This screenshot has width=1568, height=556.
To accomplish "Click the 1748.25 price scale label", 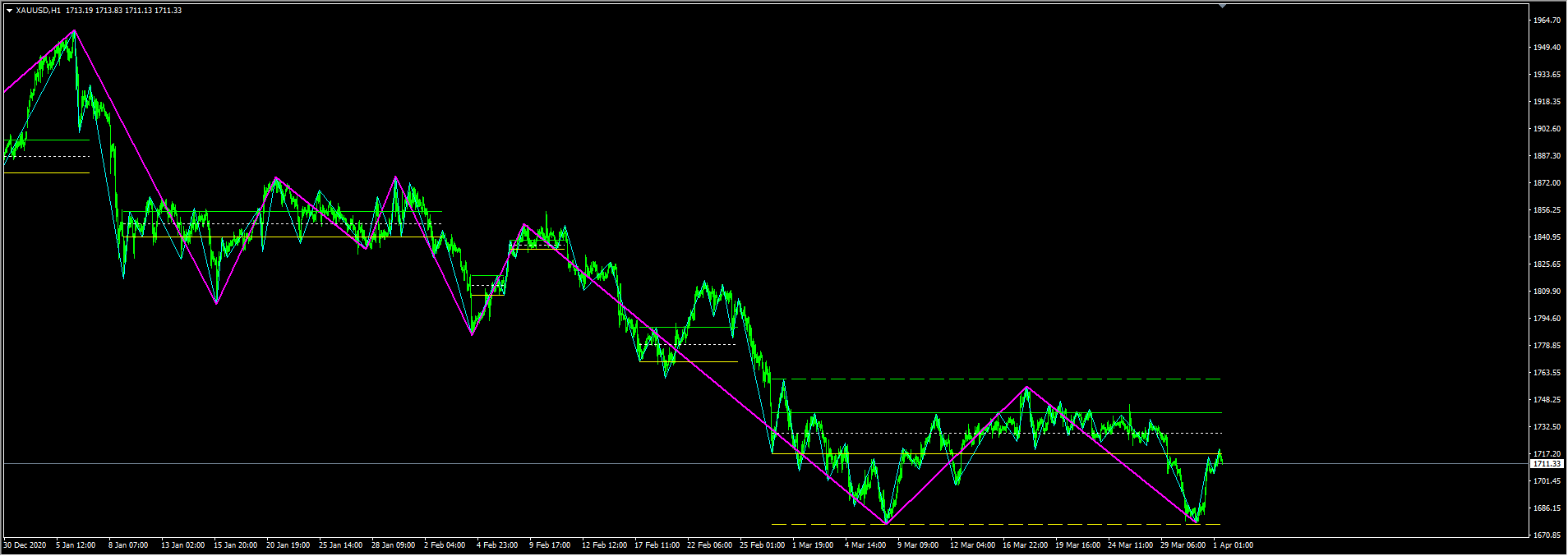I will pos(1546,400).
